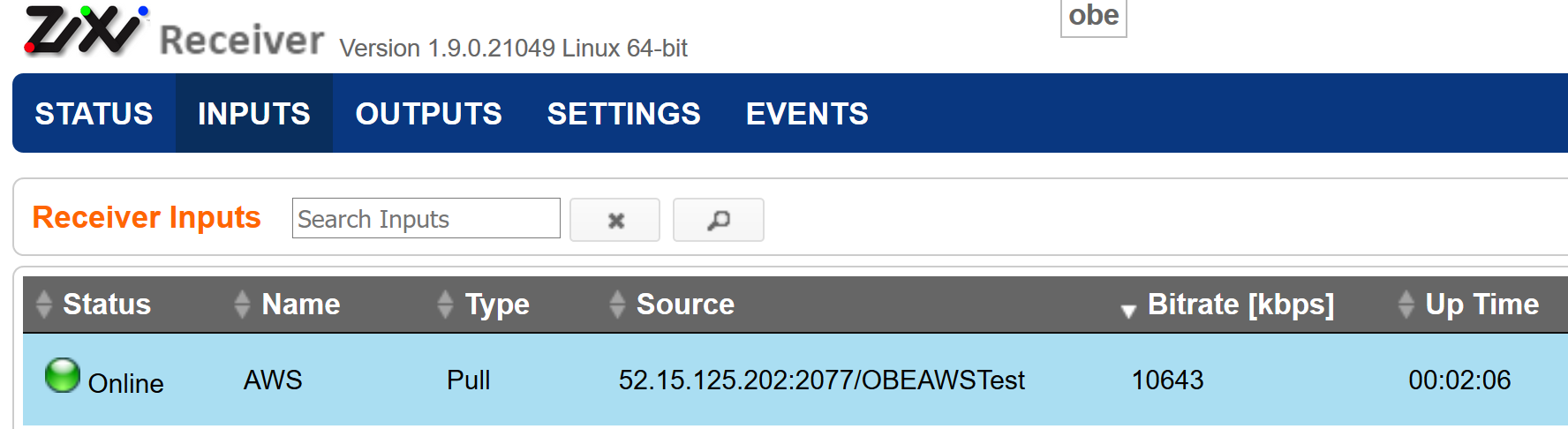Clear the search with the X icon
This screenshot has height=429, width=1568.
pyautogui.click(x=615, y=220)
